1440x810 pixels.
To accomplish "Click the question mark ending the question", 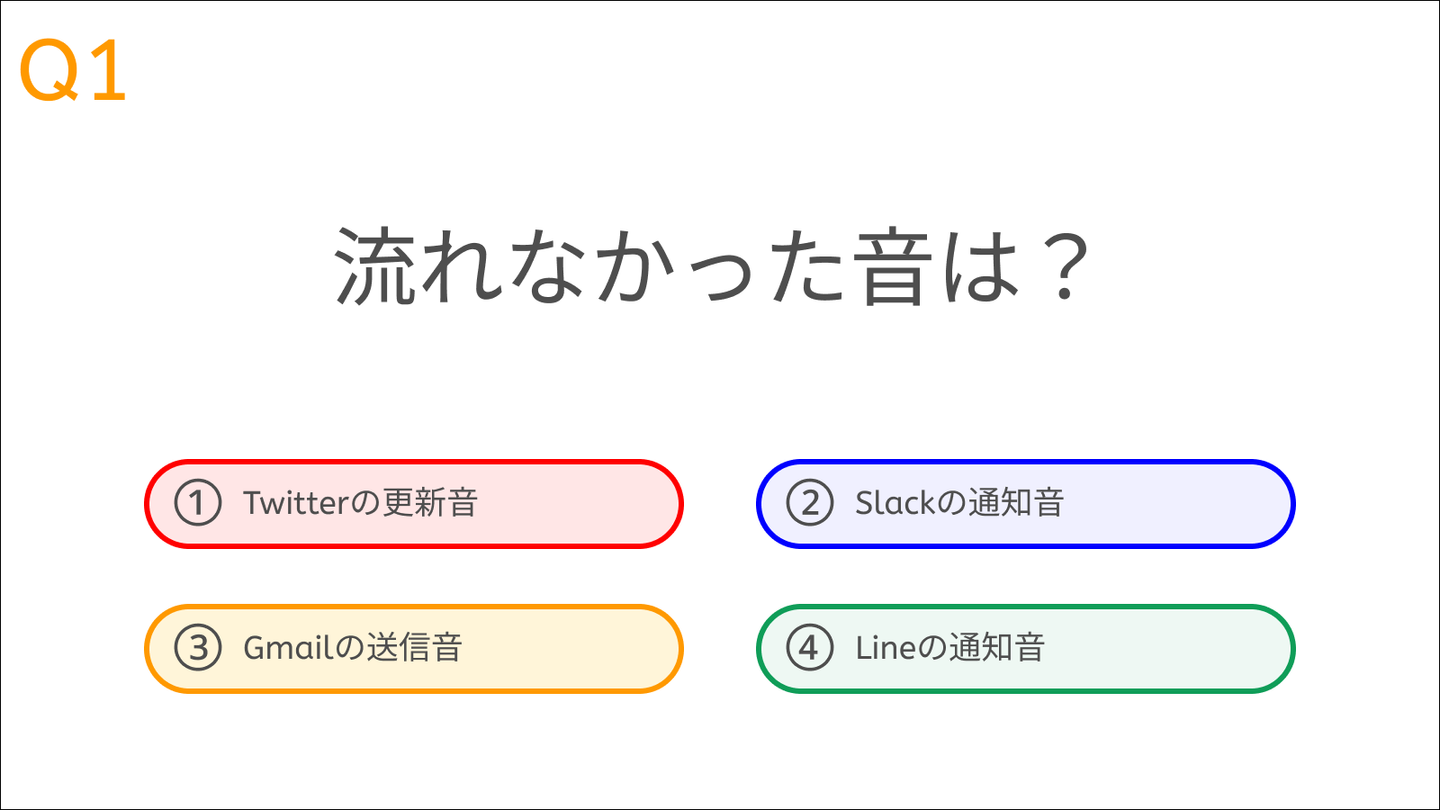I will tap(1056, 268).
